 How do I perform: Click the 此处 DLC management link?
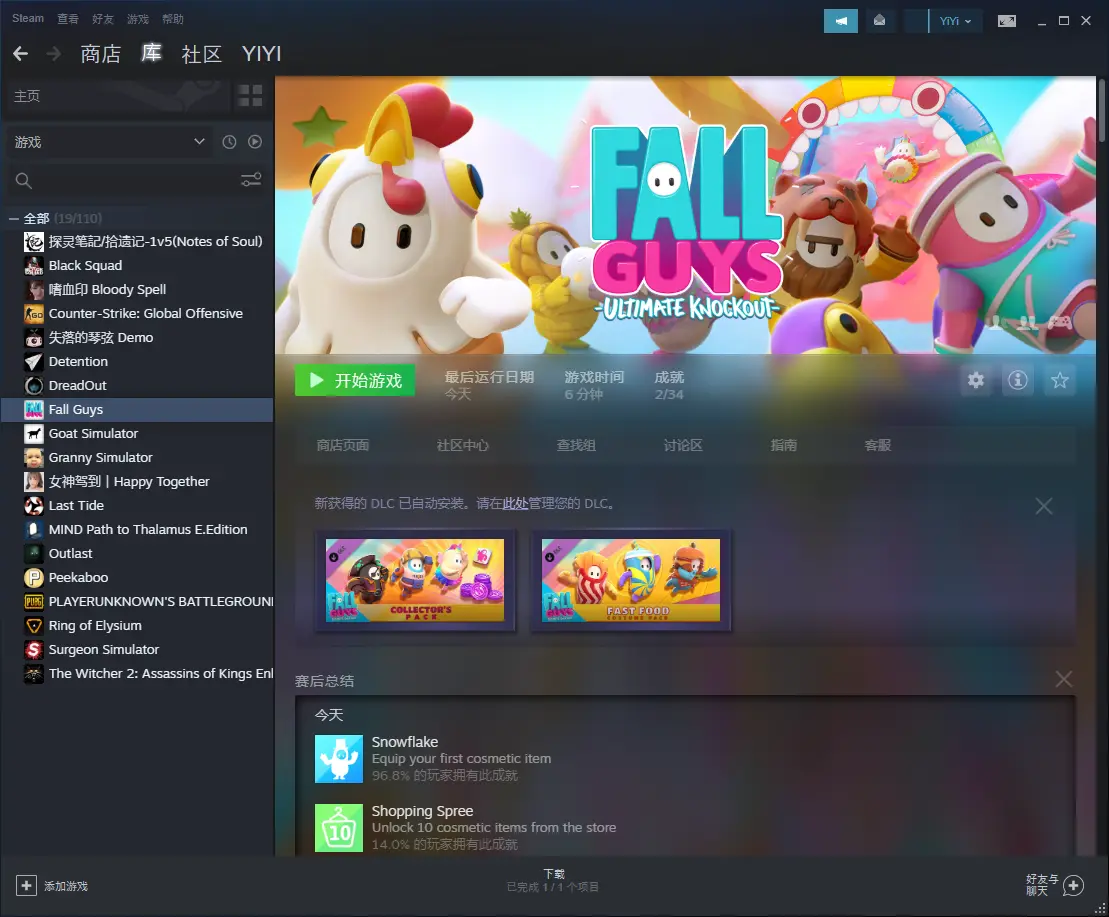515,503
